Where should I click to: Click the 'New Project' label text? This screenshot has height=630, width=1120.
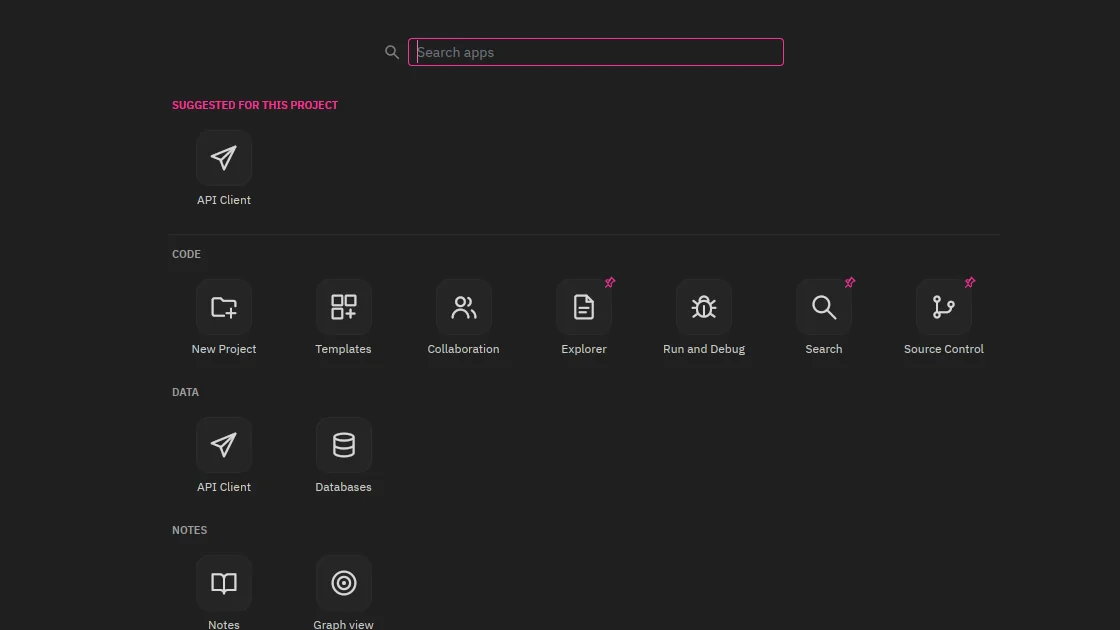tap(224, 349)
